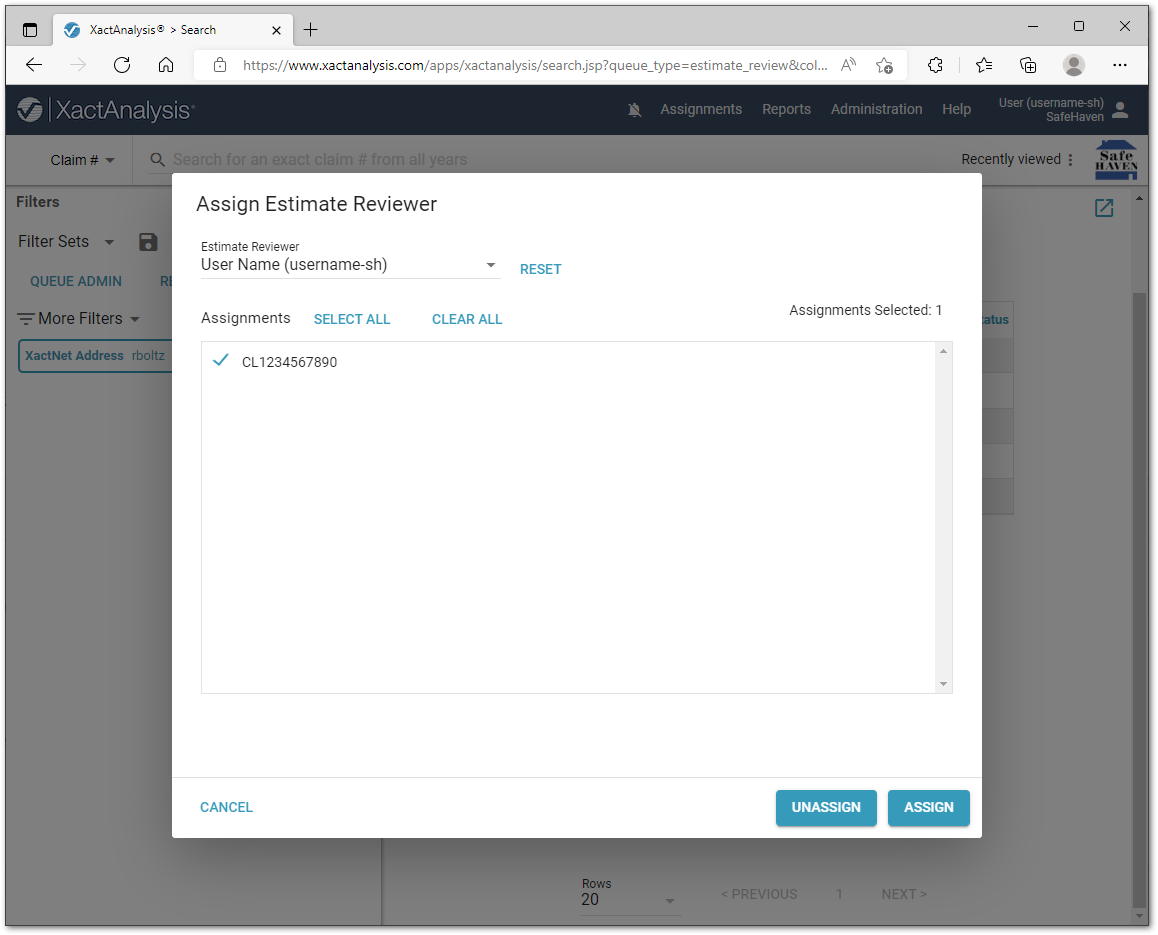Click the Recently viewed label
This screenshot has height=935, width=1158.
pyautogui.click(x=1010, y=160)
